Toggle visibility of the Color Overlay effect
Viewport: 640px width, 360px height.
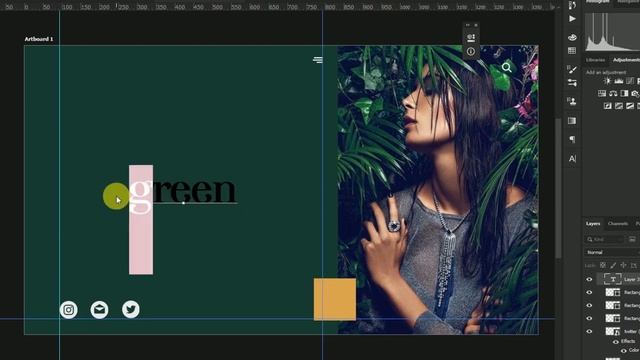point(623,351)
